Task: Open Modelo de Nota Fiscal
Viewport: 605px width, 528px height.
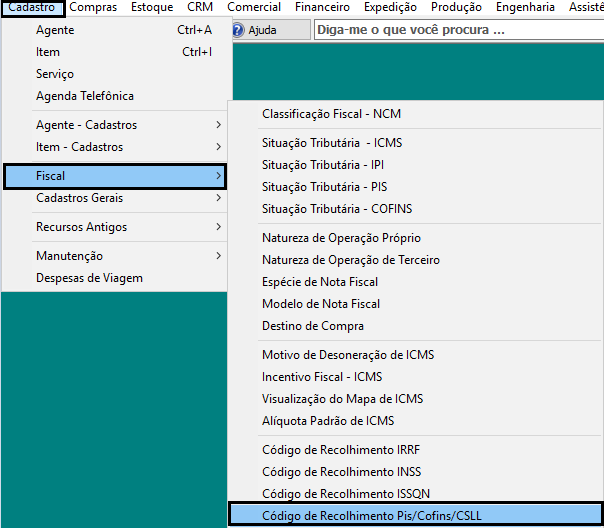Action: click(x=416, y=304)
